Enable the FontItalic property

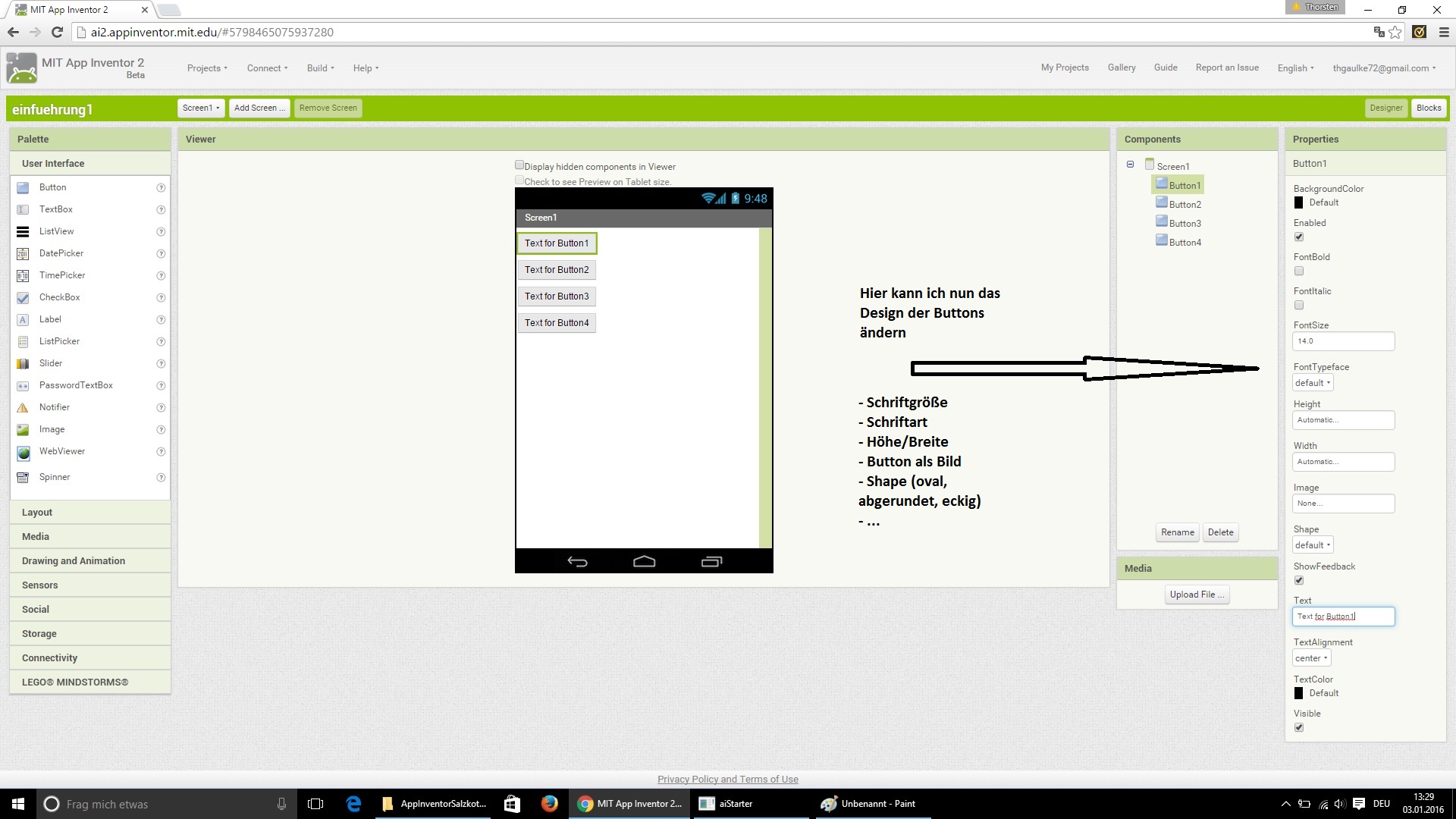coord(1299,305)
